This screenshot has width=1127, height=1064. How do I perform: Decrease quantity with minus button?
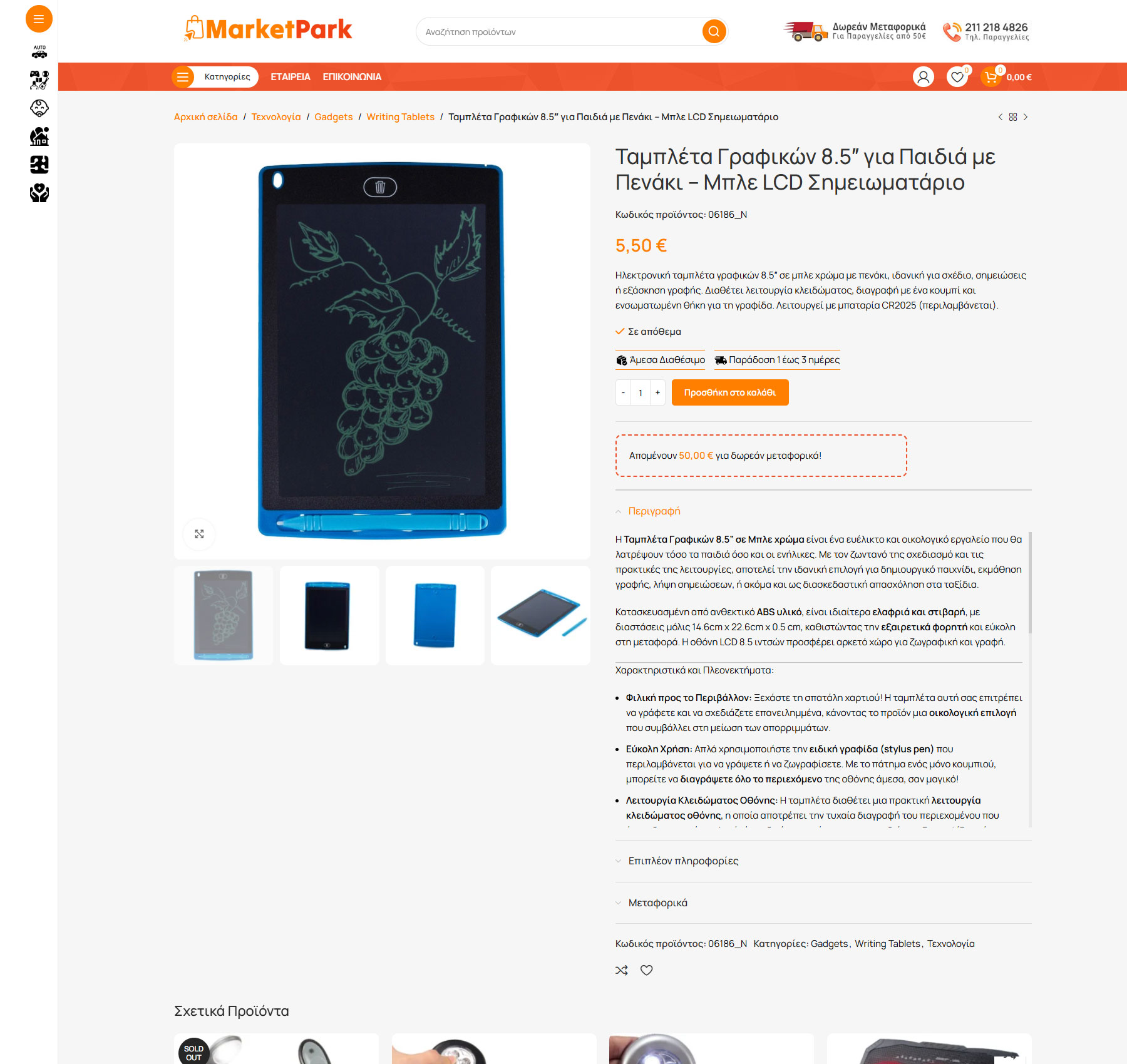point(623,392)
